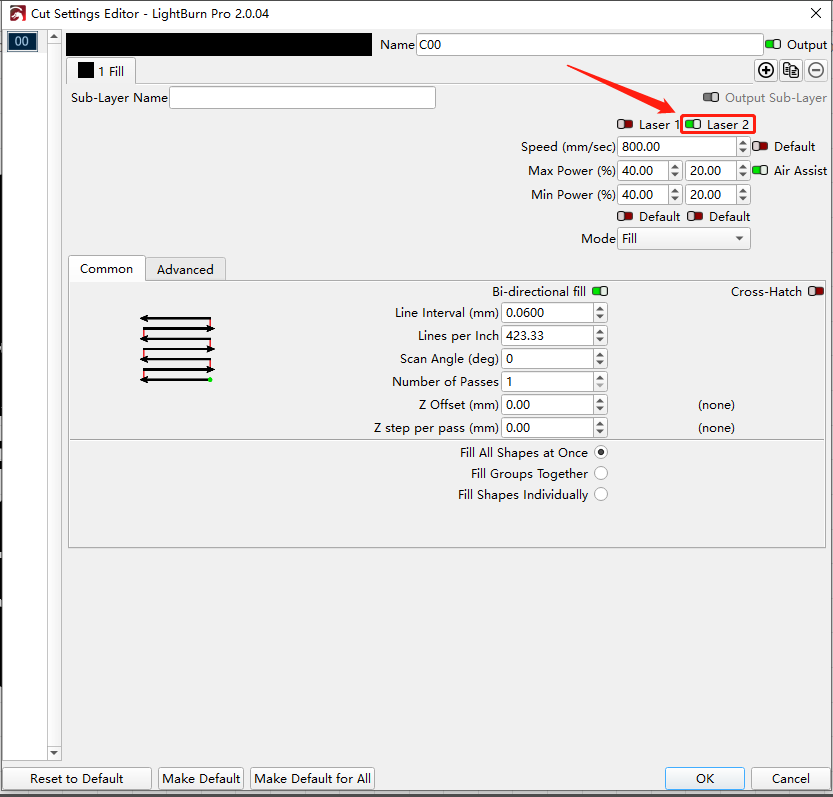This screenshot has height=797, width=833.
Task: Click the copy sub-layer icon
Action: pyautogui.click(x=791, y=70)
